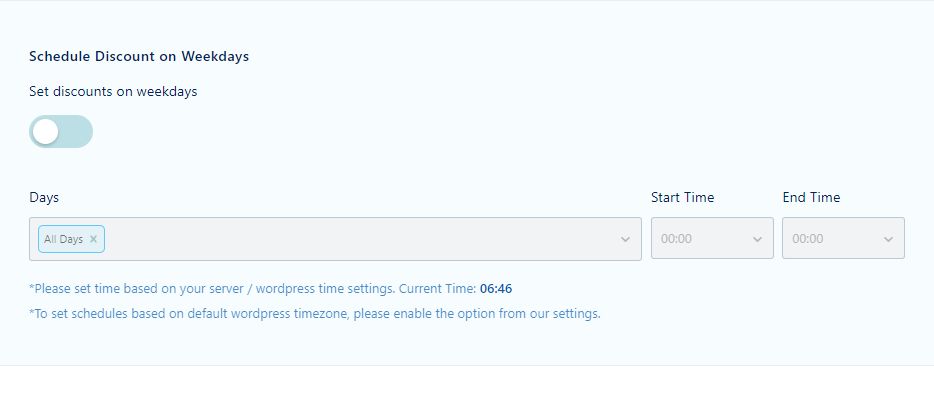Open the End Time 00:00 dropdown value
Screen dimensions: 934x420
[808, 239]
